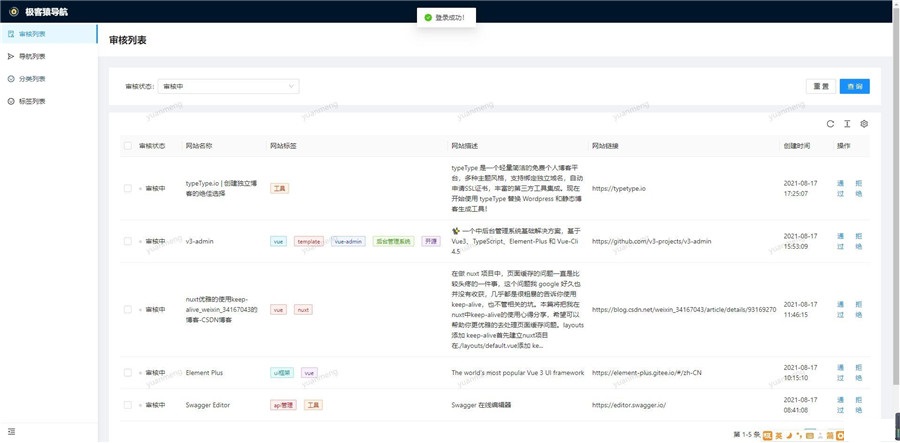Open the column settings gear icon

click(864, 124)
